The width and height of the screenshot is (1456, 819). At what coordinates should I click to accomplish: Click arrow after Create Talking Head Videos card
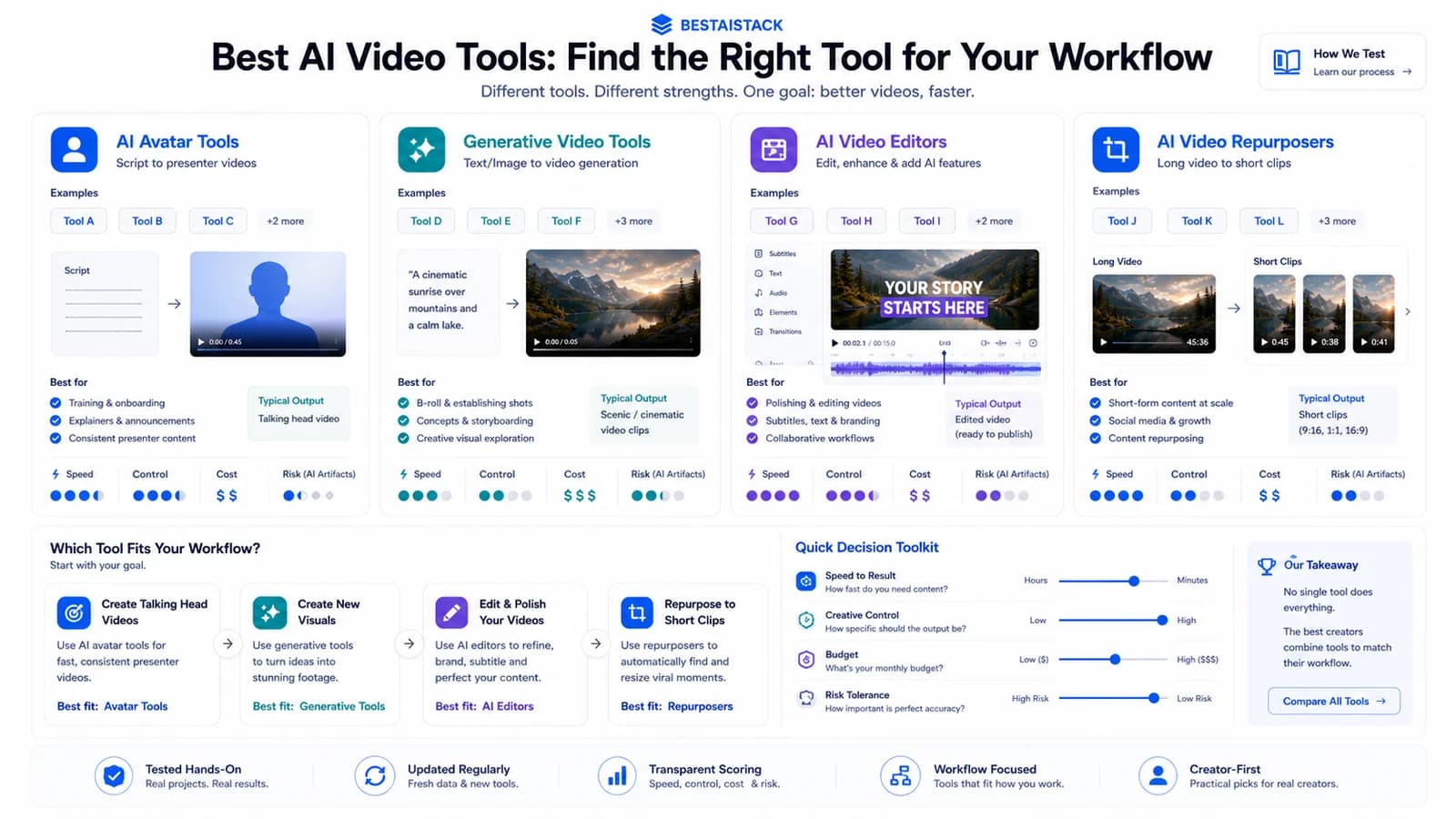pyautogui.click(x=227, y=643)
